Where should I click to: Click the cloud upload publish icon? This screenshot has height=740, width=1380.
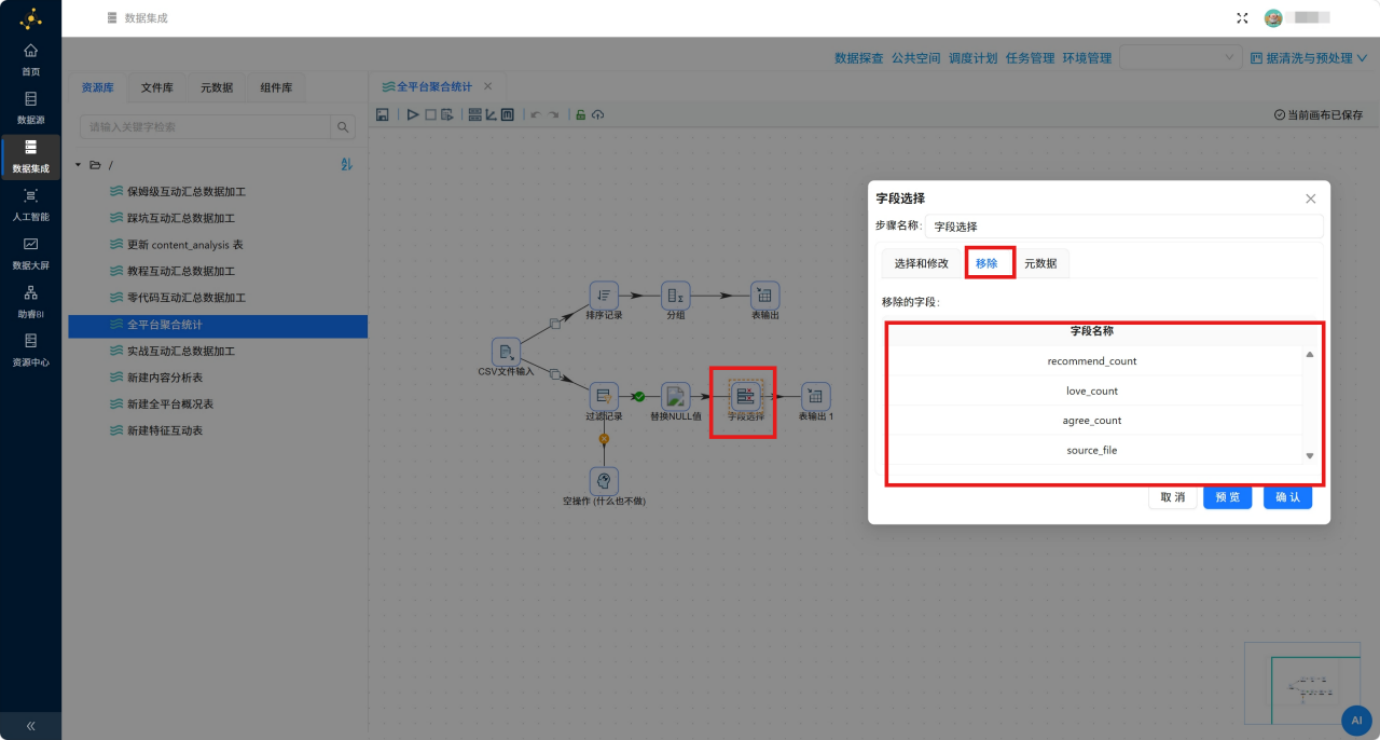point(598,115)
